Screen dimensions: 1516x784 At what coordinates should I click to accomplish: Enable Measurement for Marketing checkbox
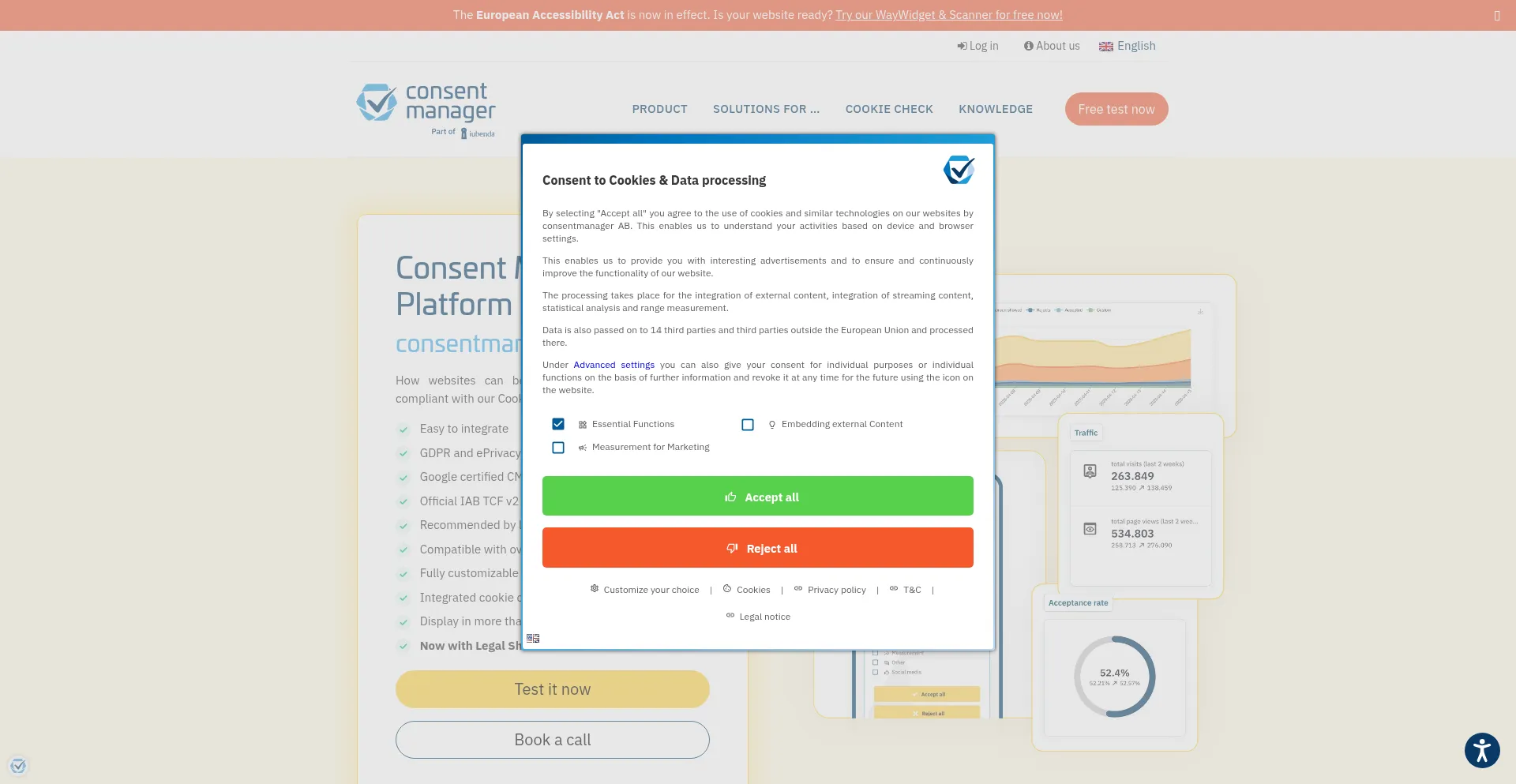point(558,448)
